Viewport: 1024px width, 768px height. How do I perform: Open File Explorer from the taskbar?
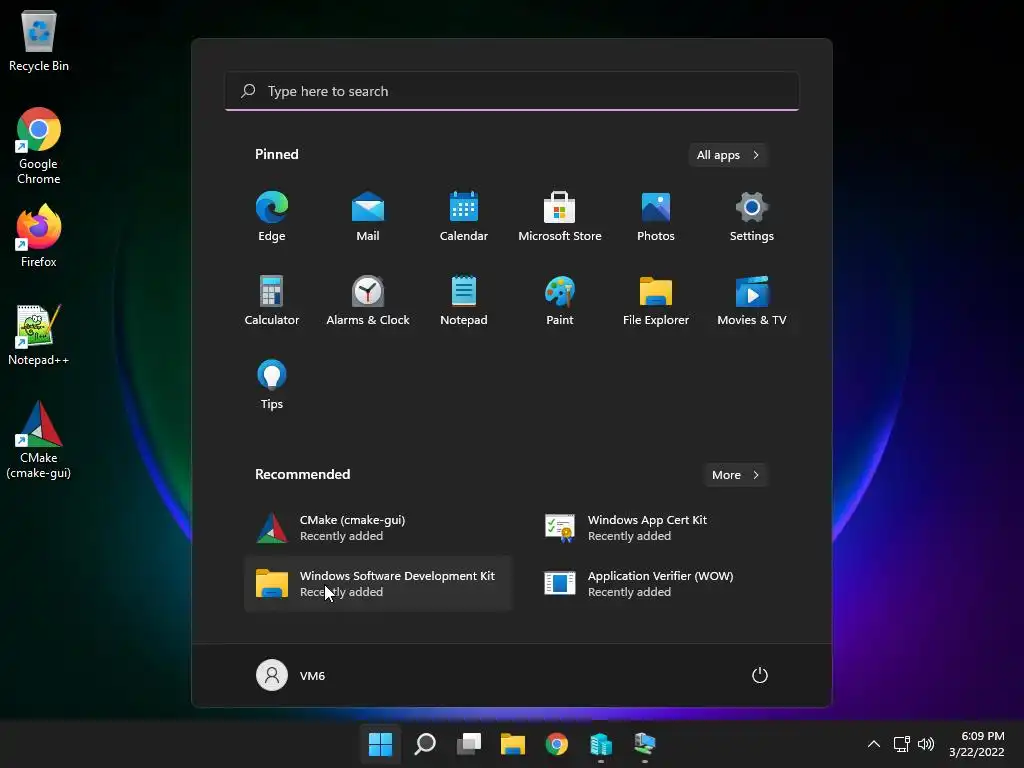(513, 744)
